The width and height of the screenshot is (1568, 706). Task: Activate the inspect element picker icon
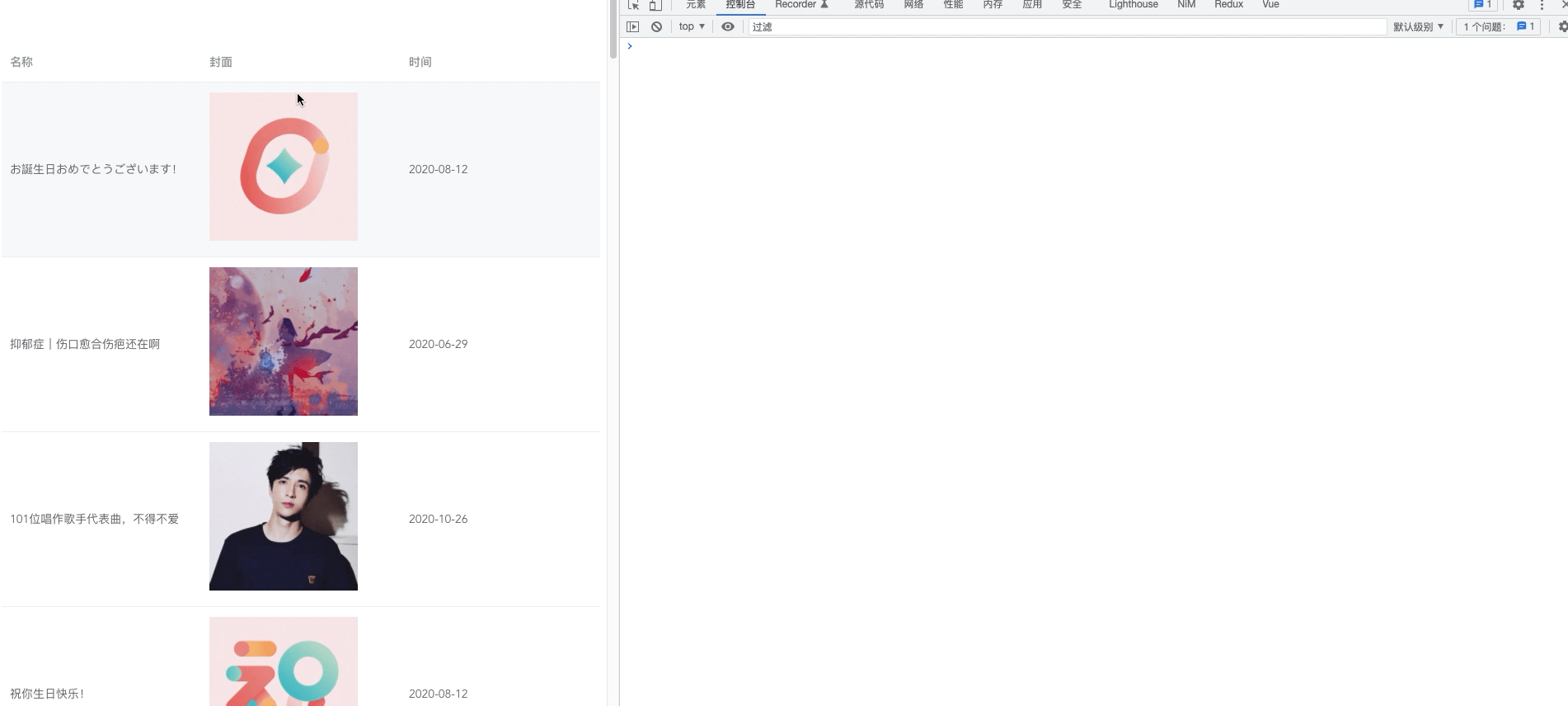[633, 5]
